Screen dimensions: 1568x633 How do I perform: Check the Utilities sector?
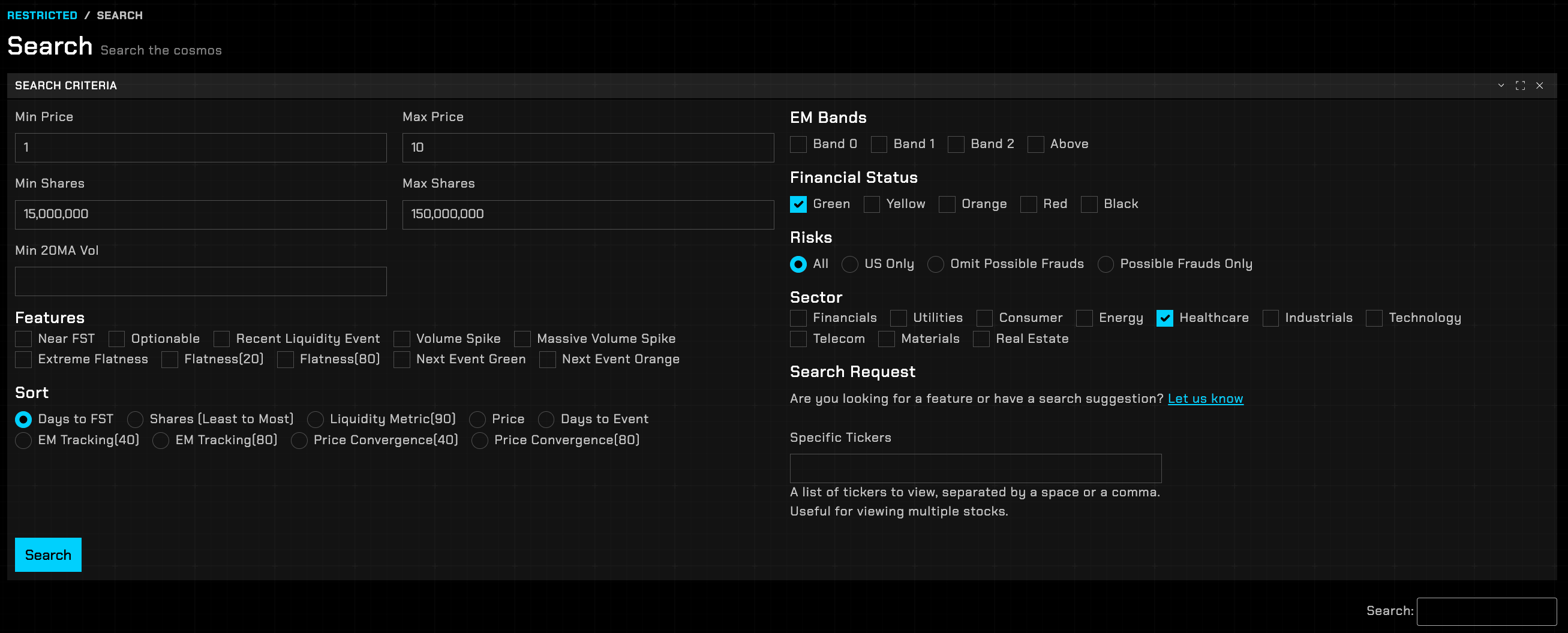coord(899,318)
